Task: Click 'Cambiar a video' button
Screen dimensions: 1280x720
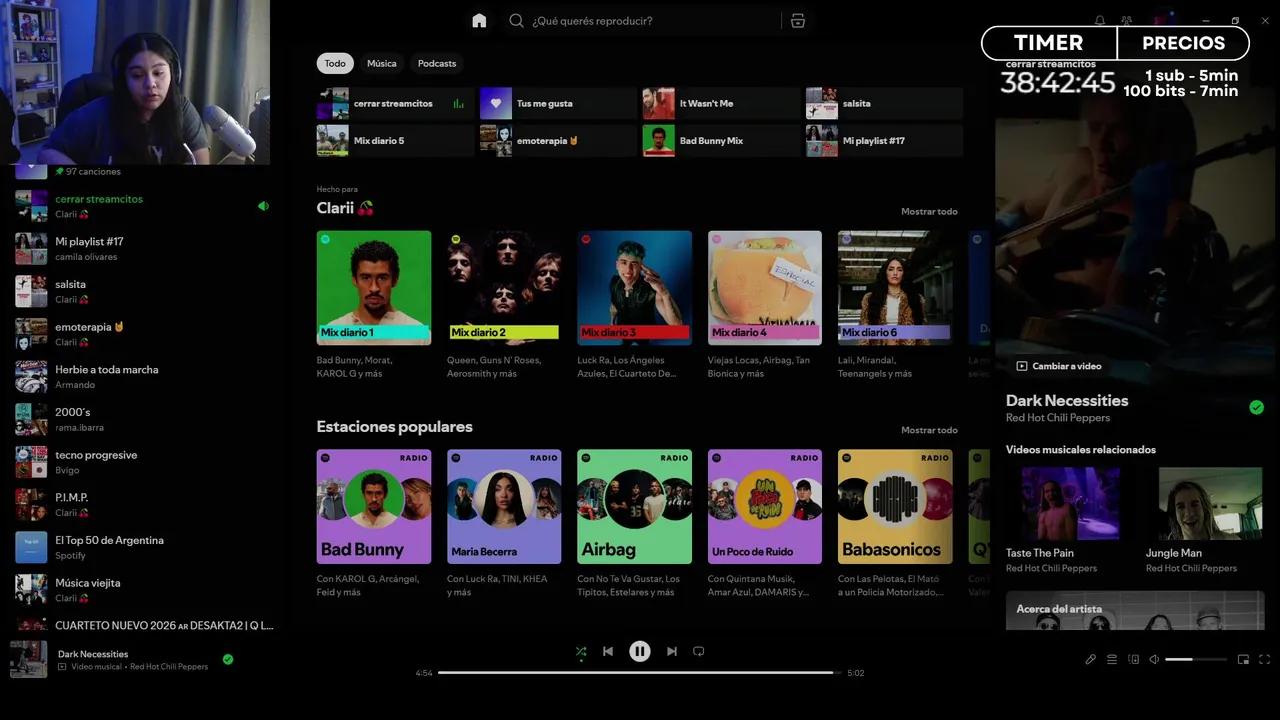Action: [1059, 366]
